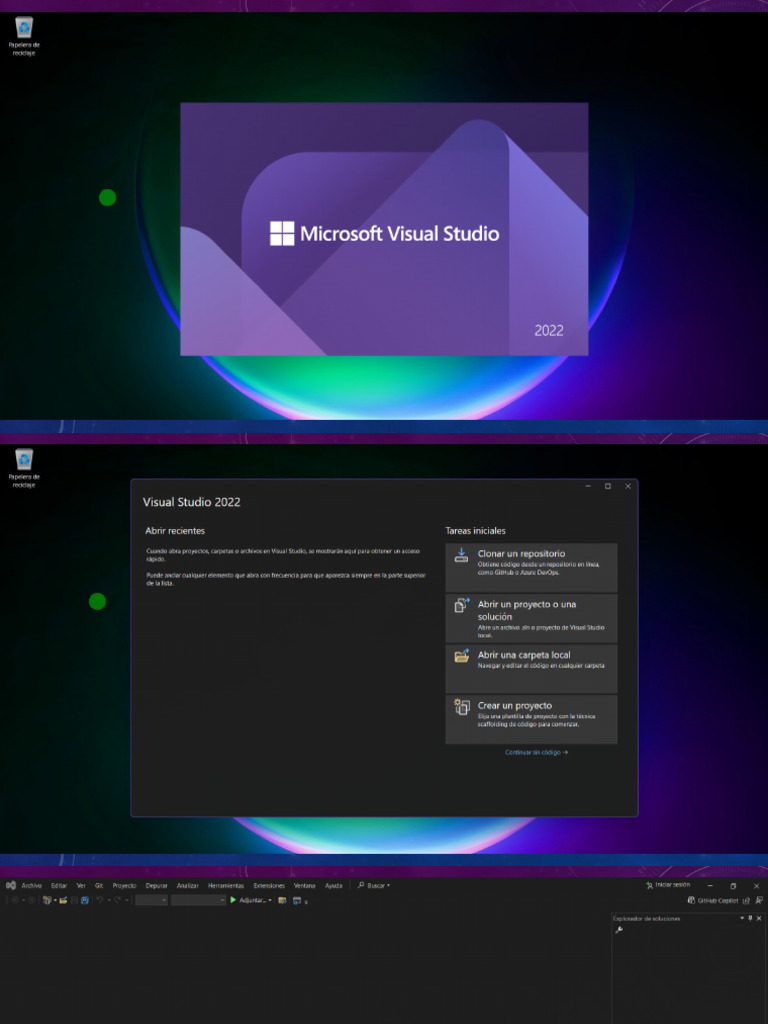Click Iniciar sesión to sign in

(667, 885)
